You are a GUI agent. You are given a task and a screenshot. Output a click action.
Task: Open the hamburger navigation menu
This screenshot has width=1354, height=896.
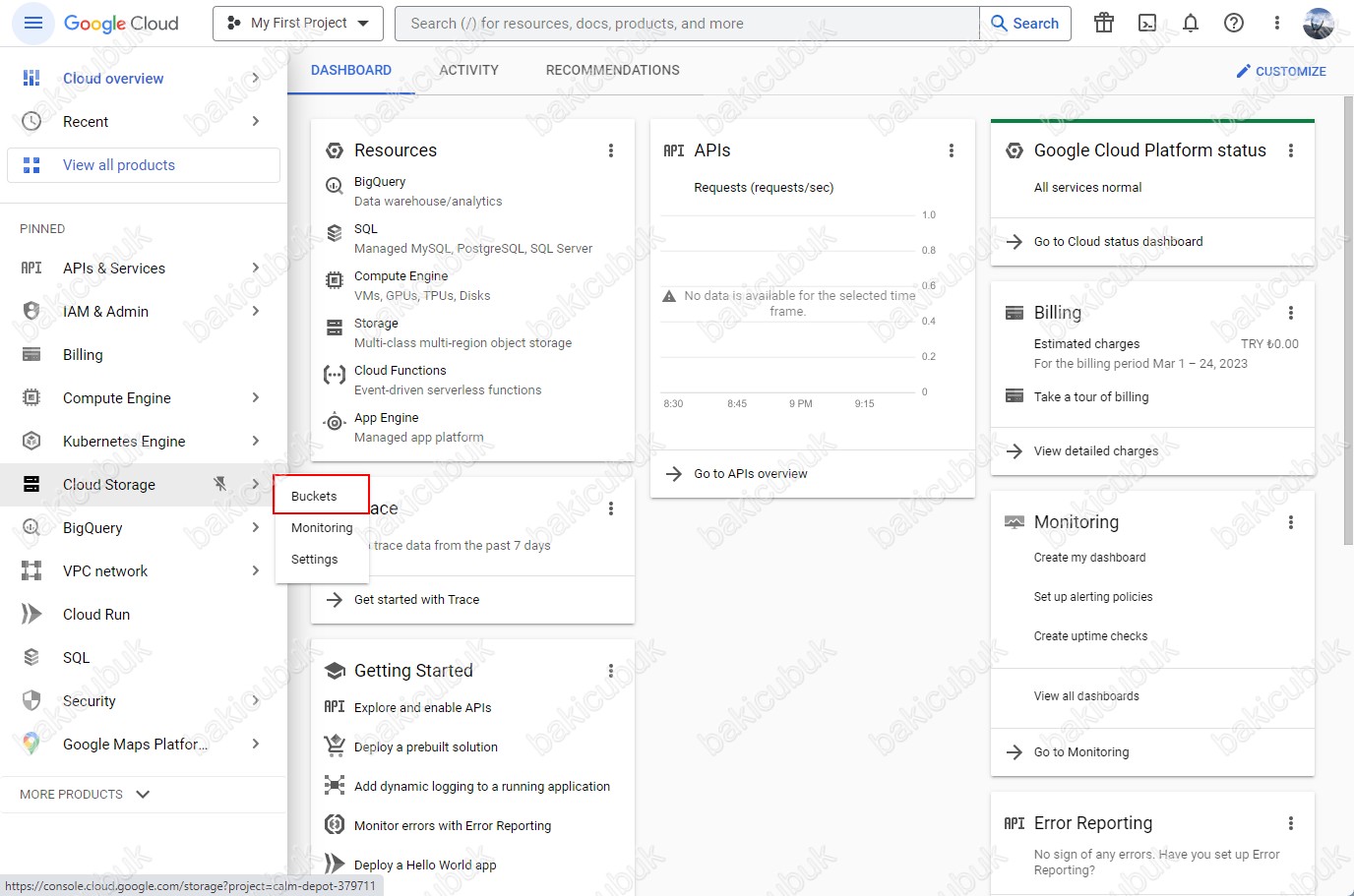pos(32,23)
